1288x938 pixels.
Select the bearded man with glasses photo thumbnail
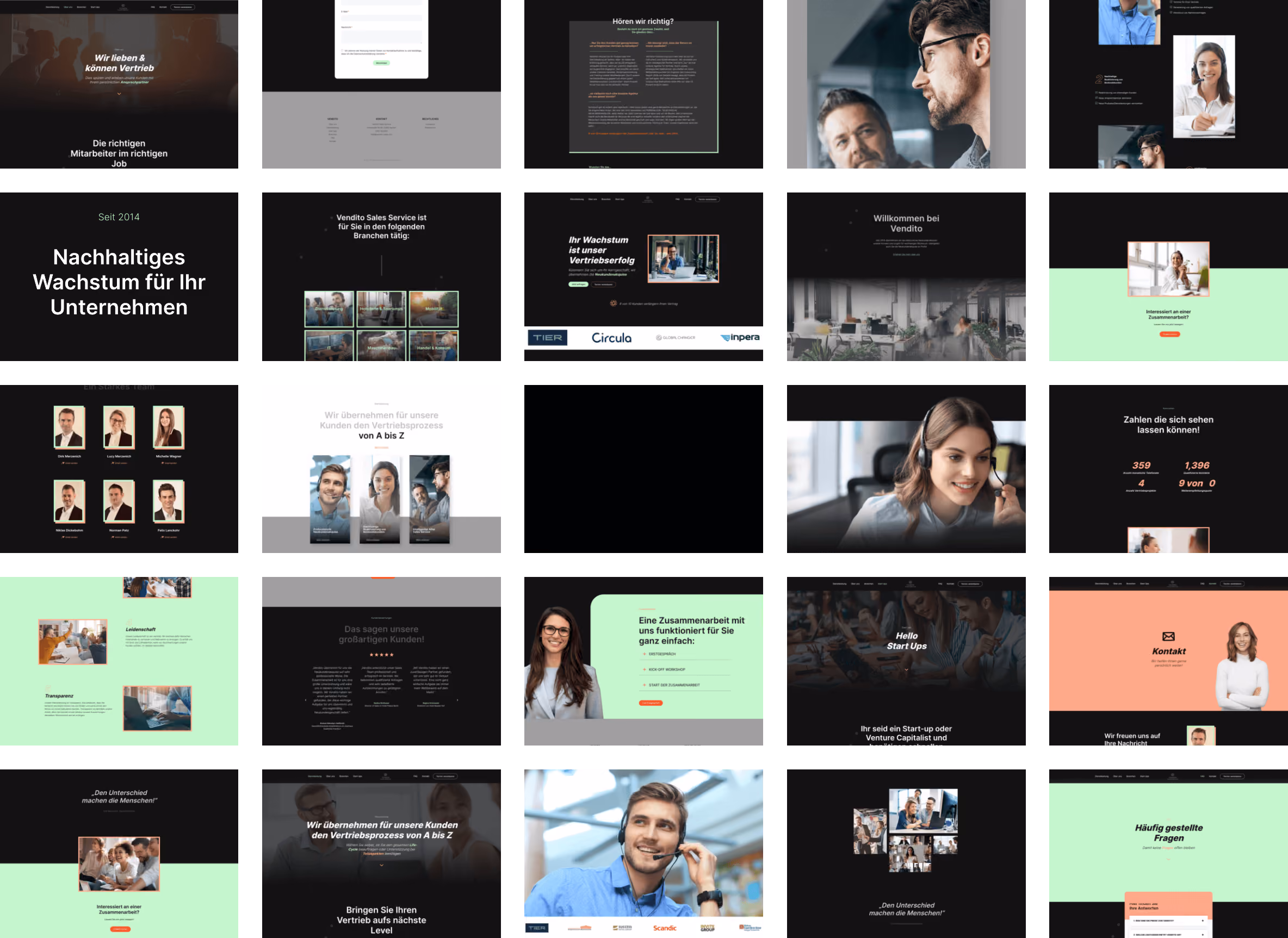(906, 84)
